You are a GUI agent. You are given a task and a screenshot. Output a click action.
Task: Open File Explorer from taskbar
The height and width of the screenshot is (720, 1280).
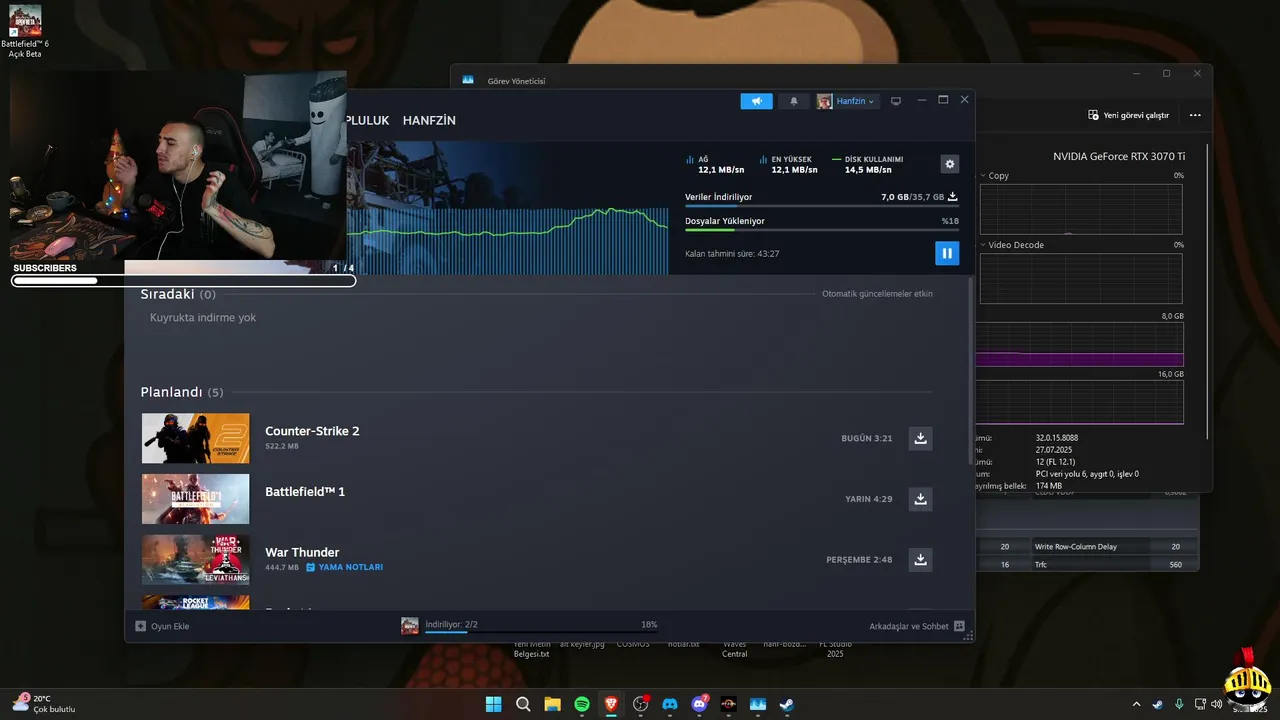pyautogui.click(x=552, y=704)
